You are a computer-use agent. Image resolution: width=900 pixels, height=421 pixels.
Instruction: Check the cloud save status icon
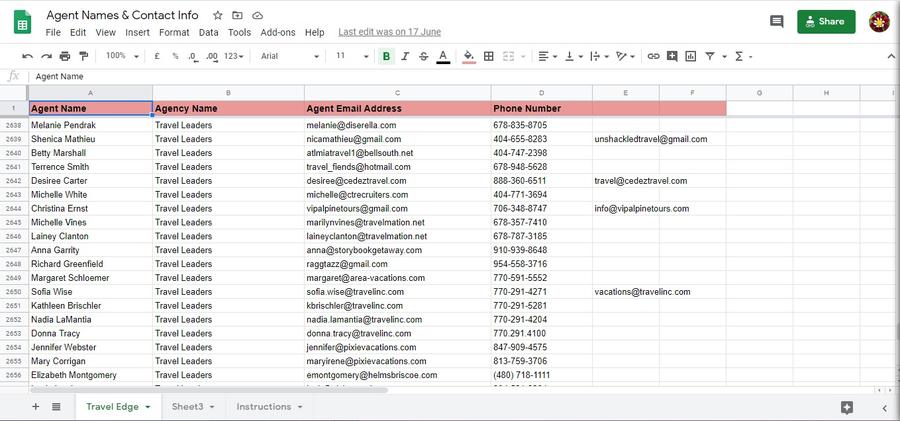tap(257, 16)
